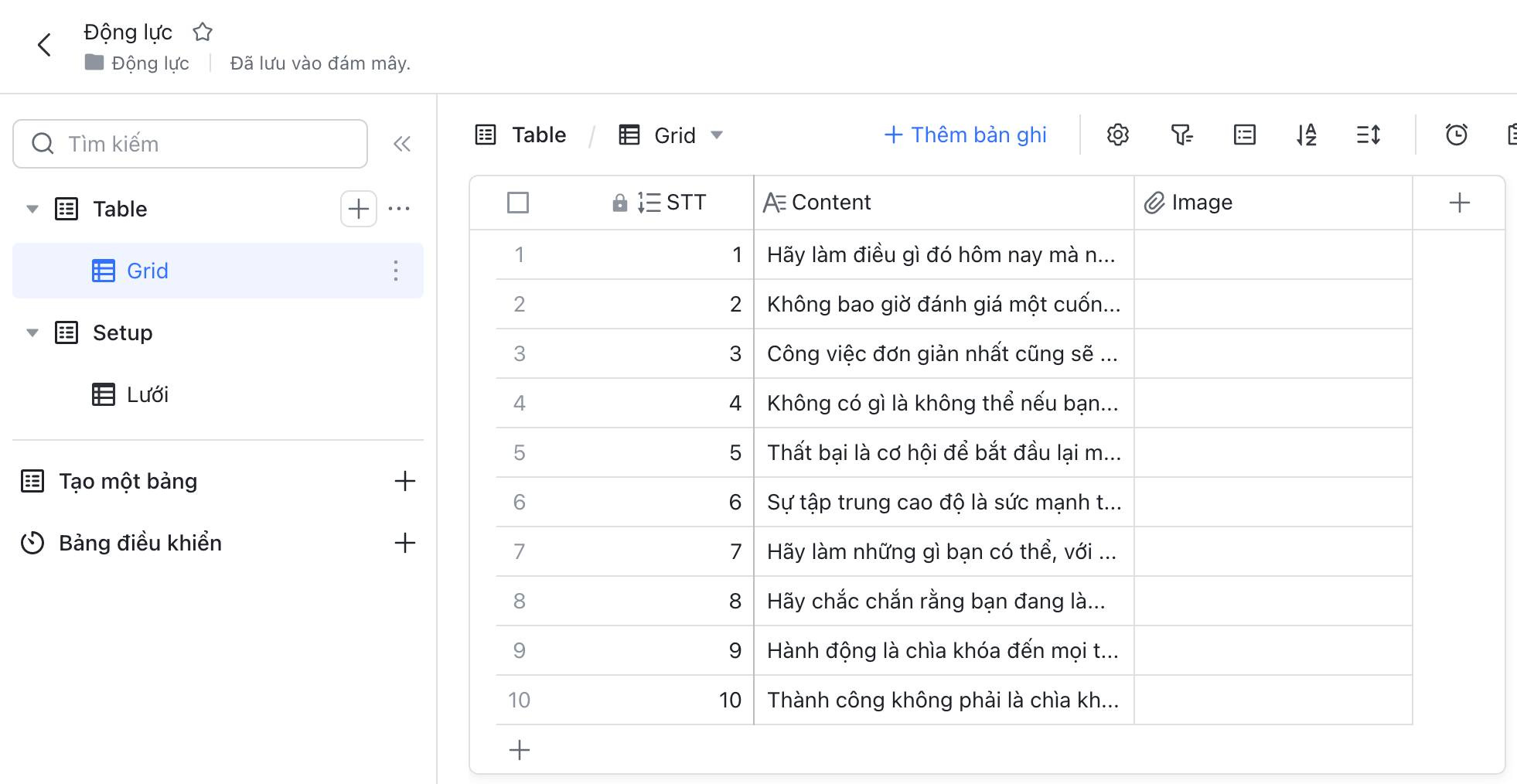This screenshot has height=784, width=1517.
Task: Click Bảng điều khiển label
Action: (x=140, y=543)
